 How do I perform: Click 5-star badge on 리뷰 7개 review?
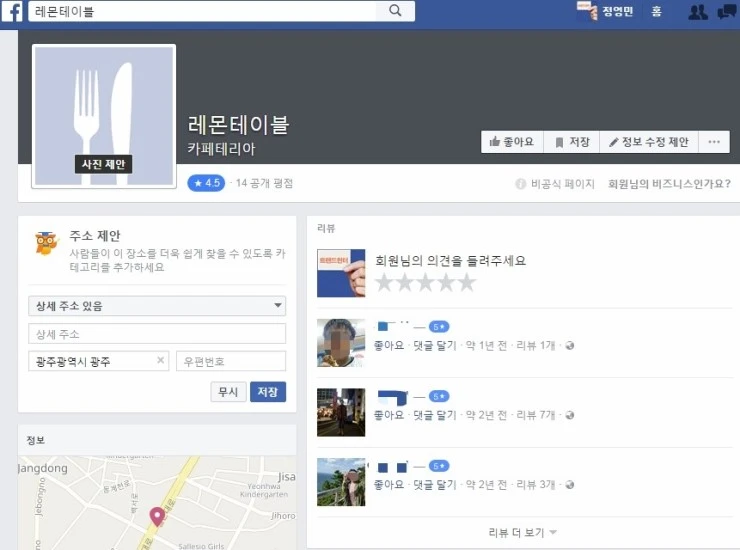pyautogui.click(x=438, y=396)
